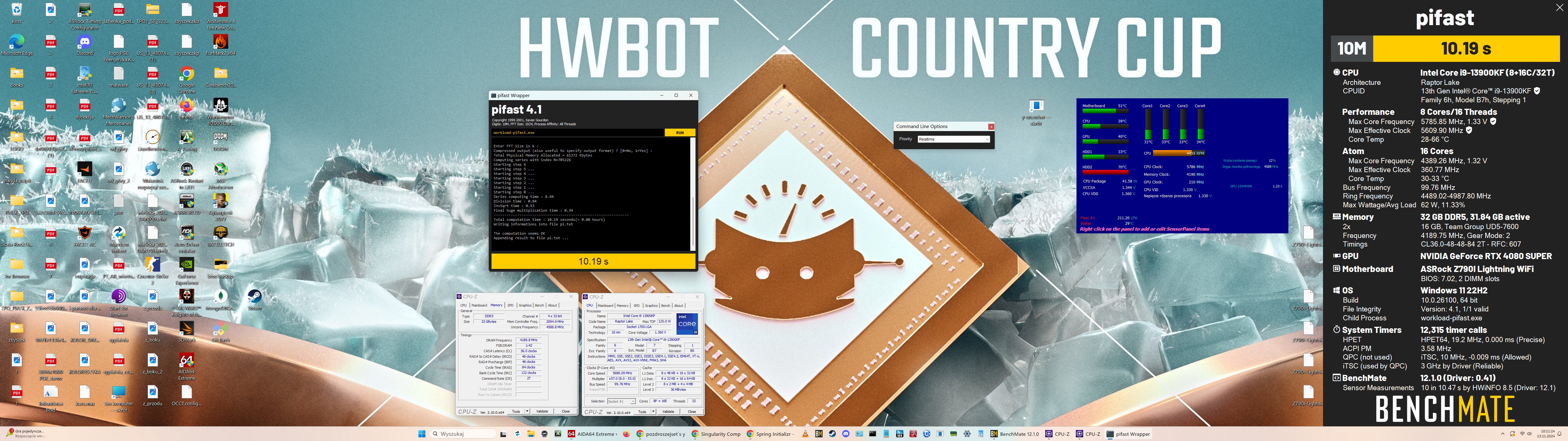Select the BATTLETECH desktop shortcut
Image resolution: width=1568 pixels, height=441 pixels.
pos(221,236)
